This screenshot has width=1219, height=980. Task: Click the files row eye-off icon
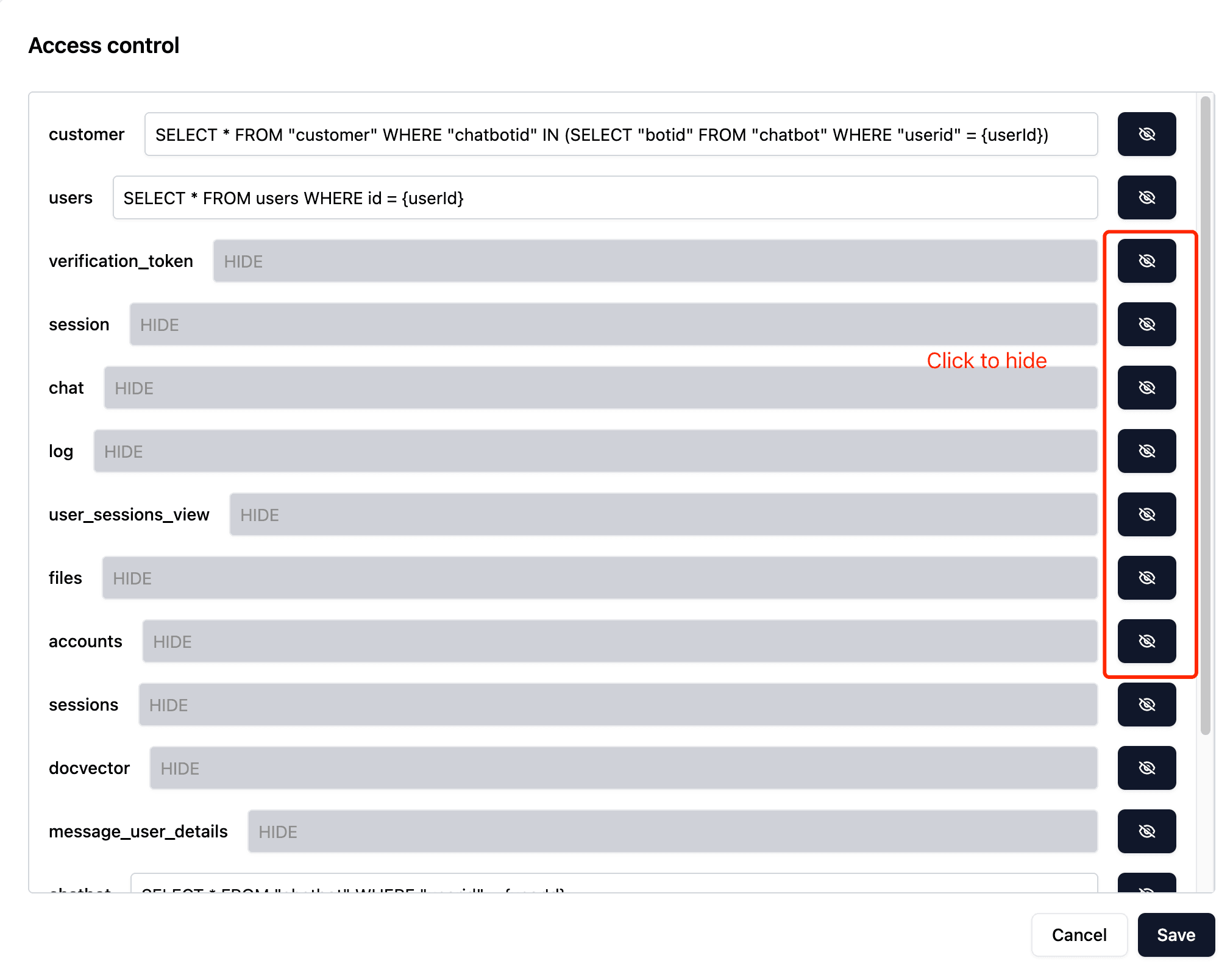click(1146, 578)
